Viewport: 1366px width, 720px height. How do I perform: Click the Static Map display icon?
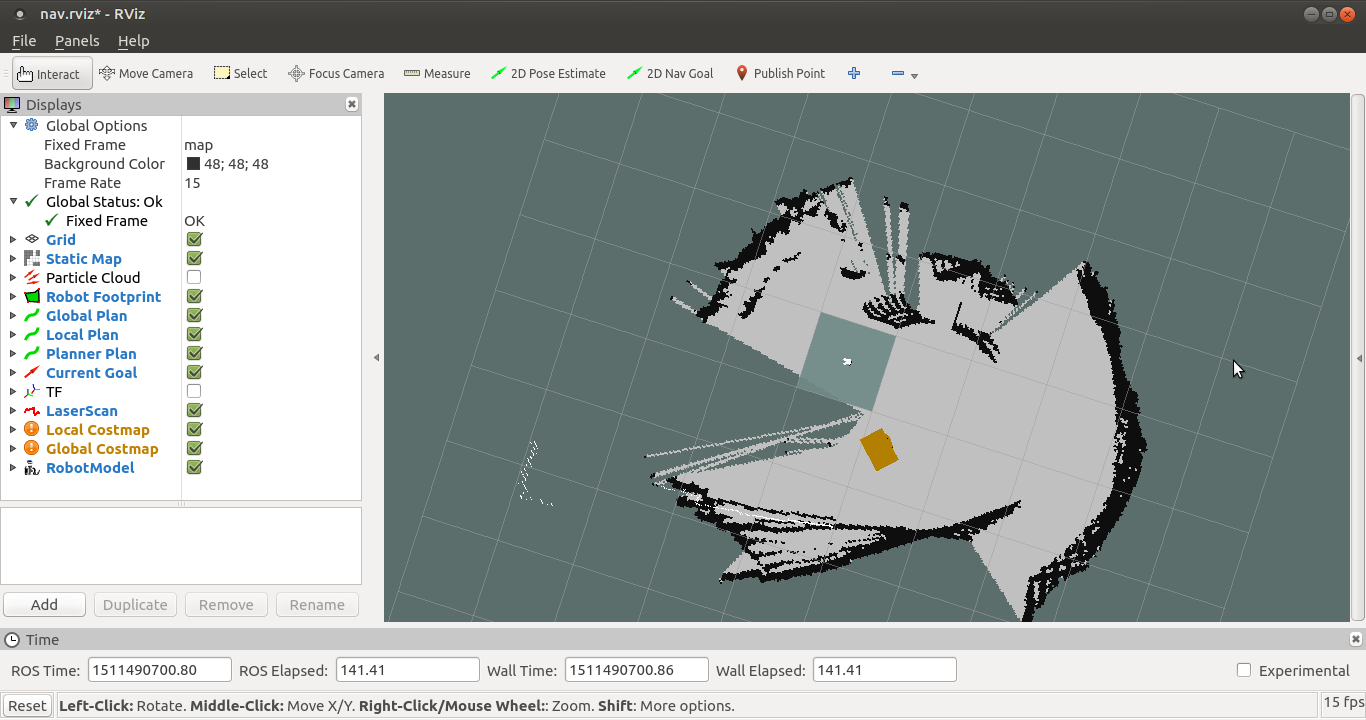point(31,258)
